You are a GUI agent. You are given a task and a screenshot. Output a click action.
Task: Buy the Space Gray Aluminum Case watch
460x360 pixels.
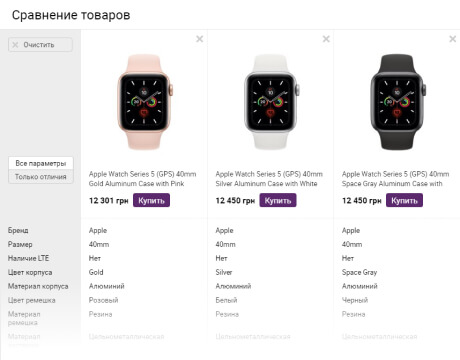[x=404, y=201]
